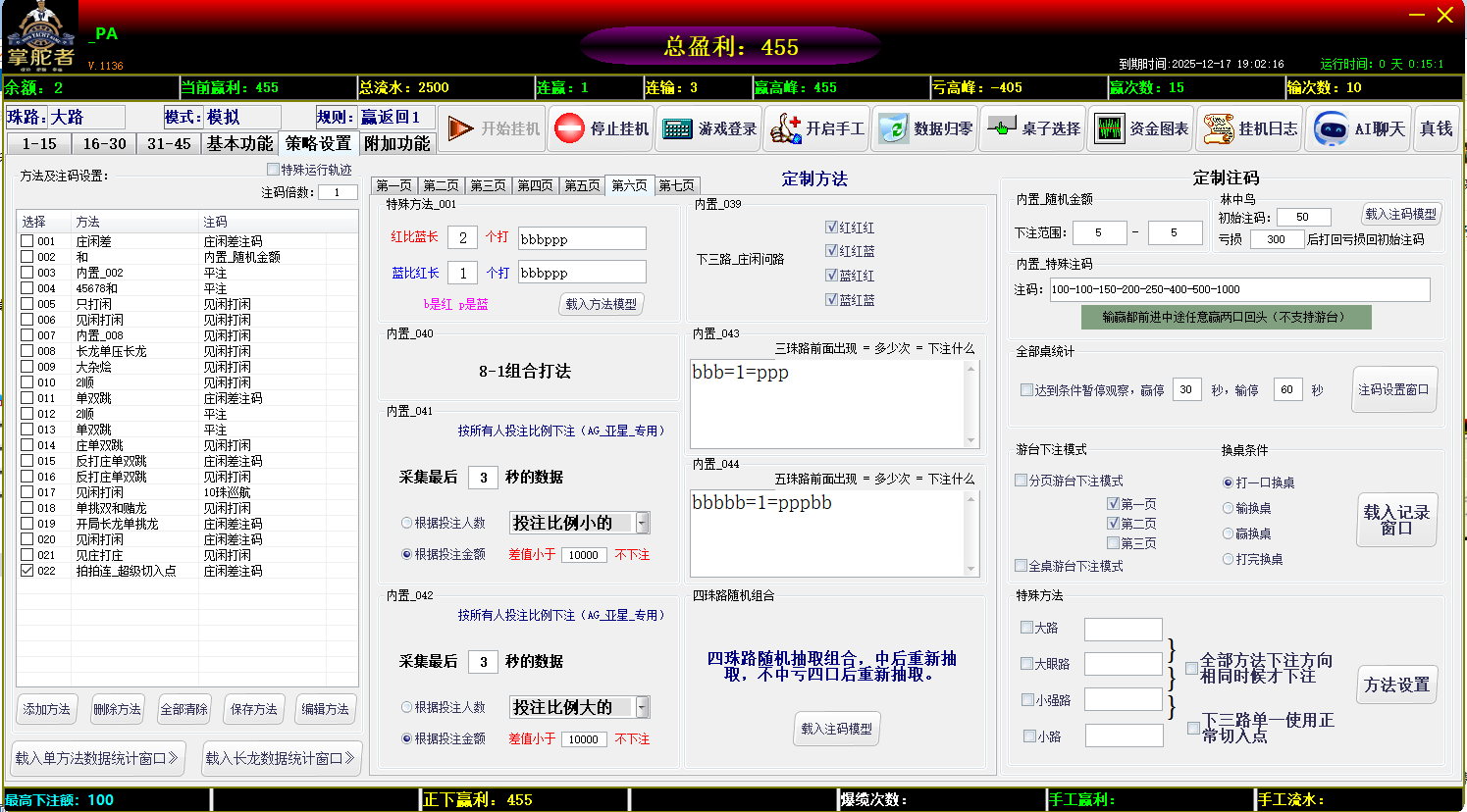The width and height of the screenshot is (1467, 812).
Task: Select the 输换桌 radio button
Action: coord(1228,508)
